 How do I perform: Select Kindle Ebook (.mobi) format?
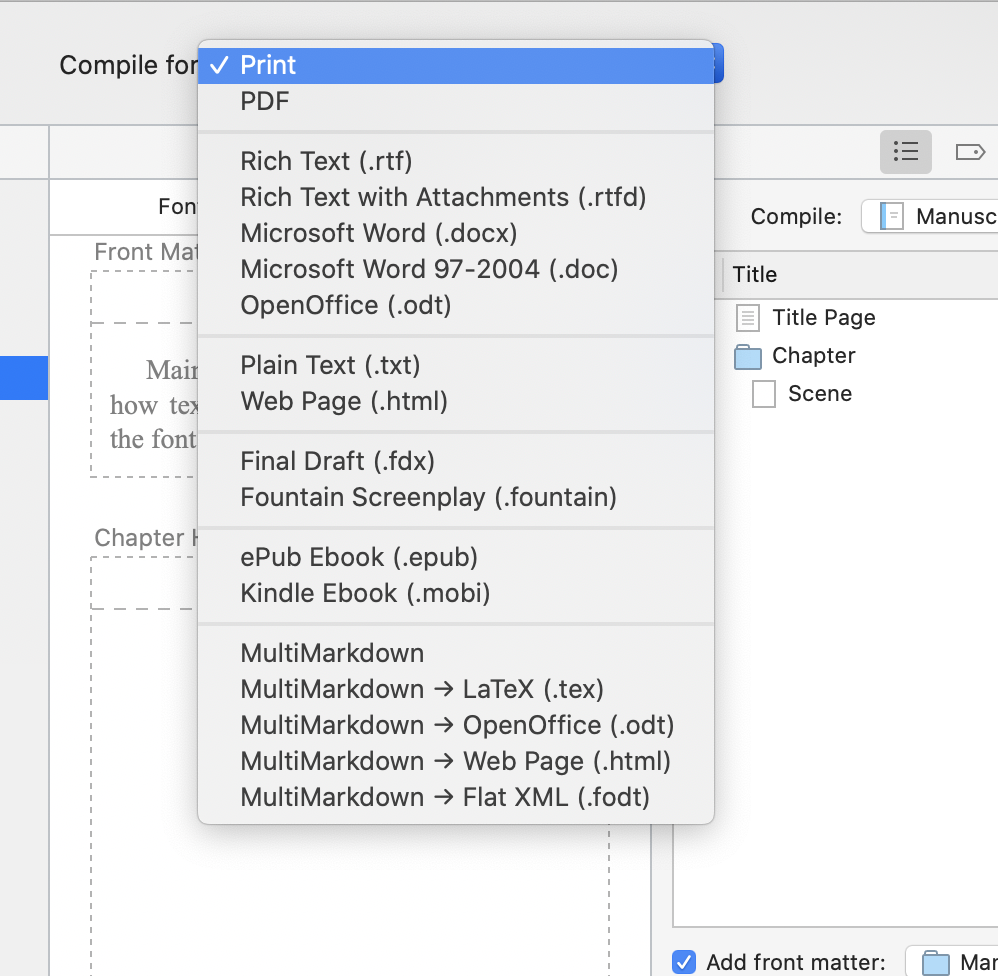(365, 593)
